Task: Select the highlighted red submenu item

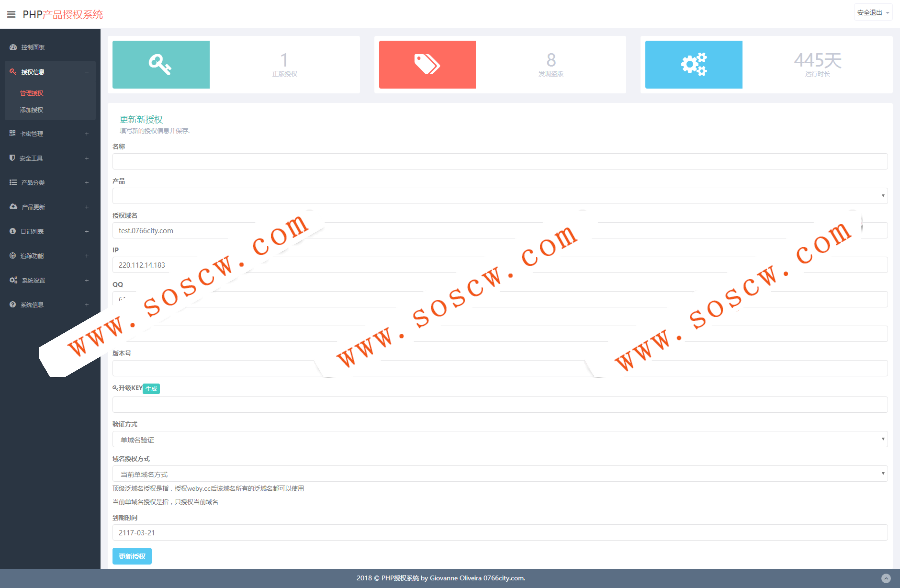Action: pos(32,93)
